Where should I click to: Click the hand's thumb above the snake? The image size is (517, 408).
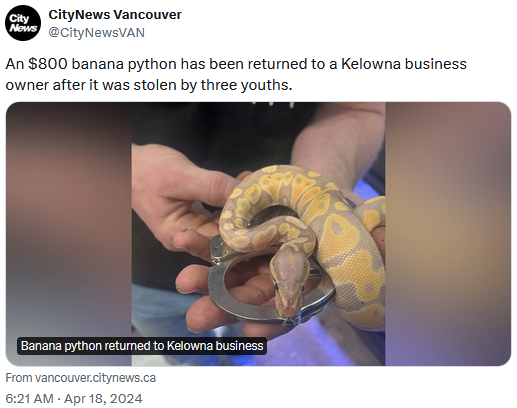[x=200, y=188]
